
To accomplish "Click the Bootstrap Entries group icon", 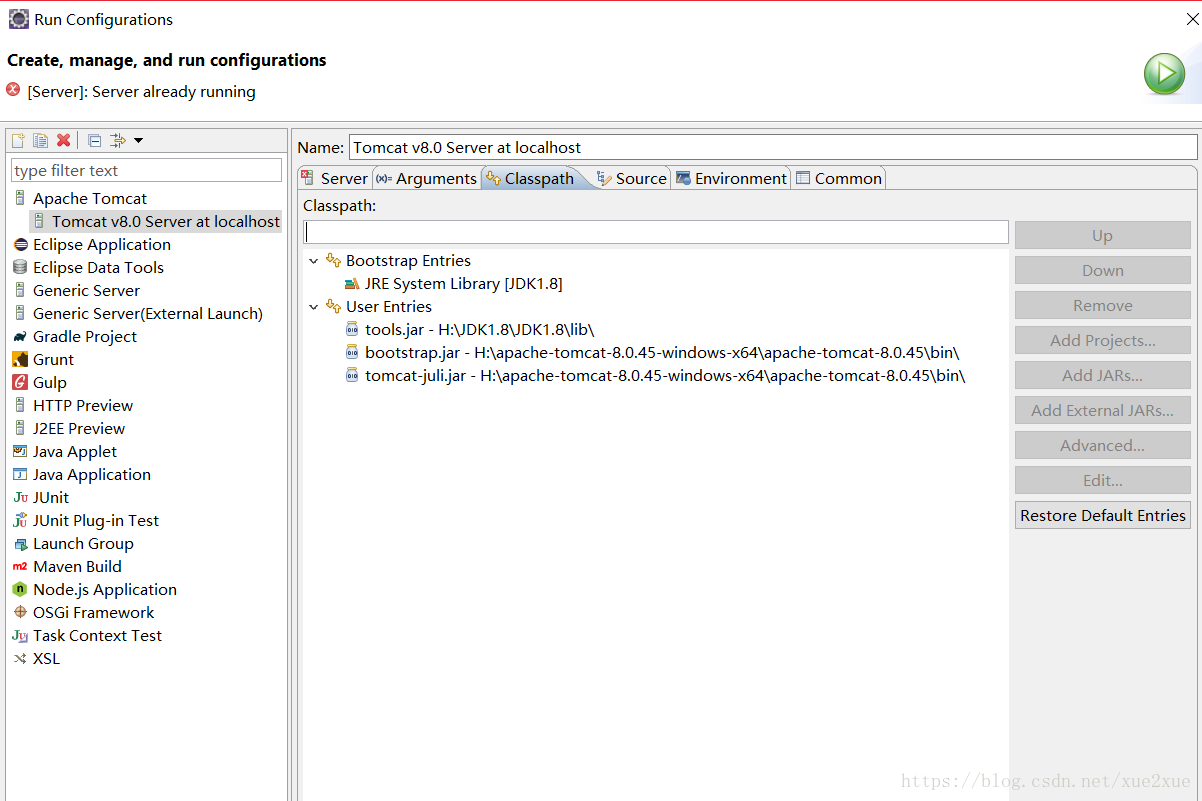I will [334, 260].
